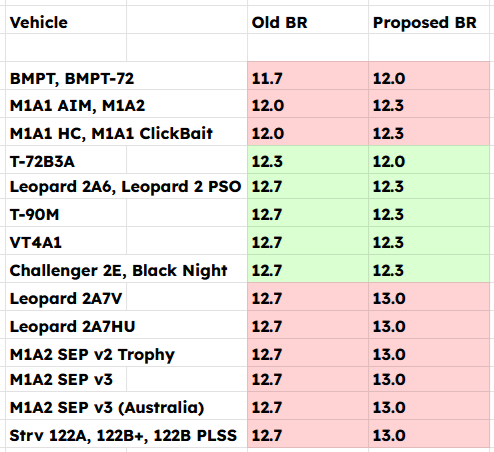
Task: Click the M1A1 HC, M1A1 ClickBait cell
Action: click(x=126, y=132)
